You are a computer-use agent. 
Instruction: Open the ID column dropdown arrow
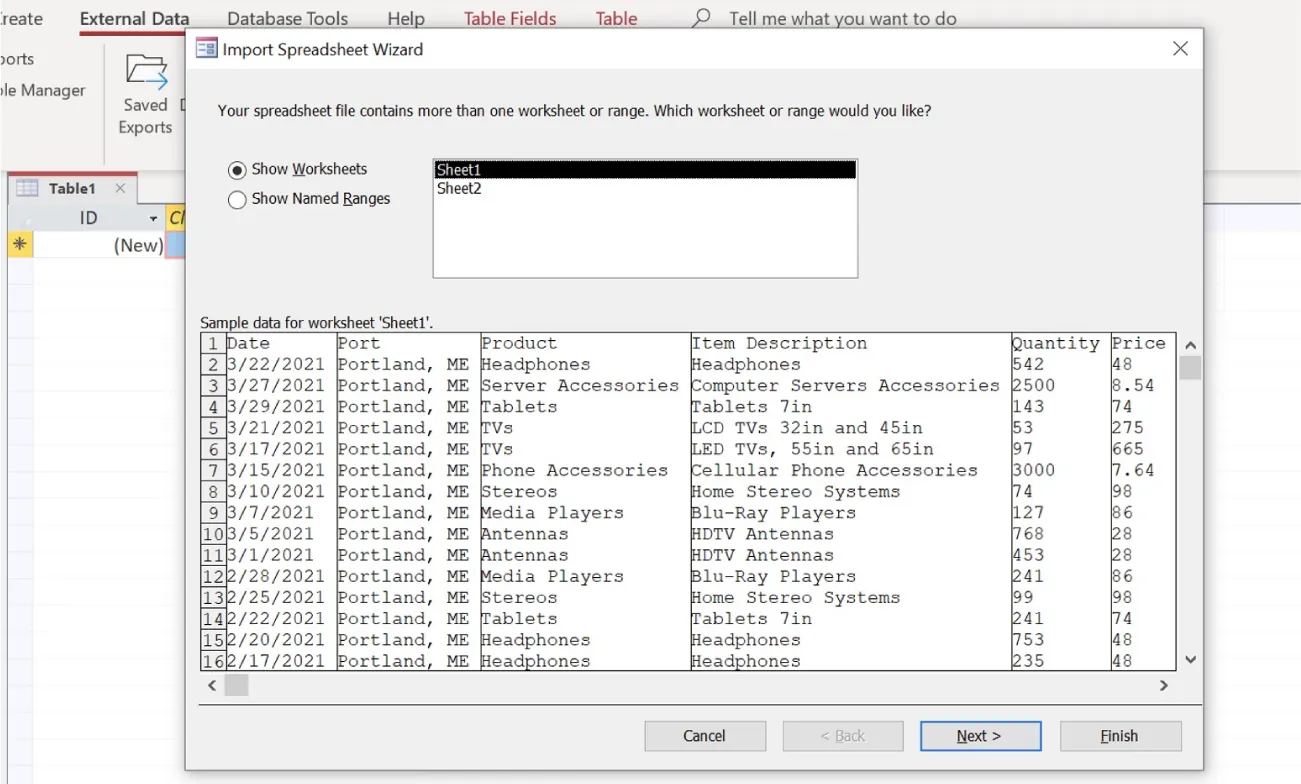[x=152, y=217]
